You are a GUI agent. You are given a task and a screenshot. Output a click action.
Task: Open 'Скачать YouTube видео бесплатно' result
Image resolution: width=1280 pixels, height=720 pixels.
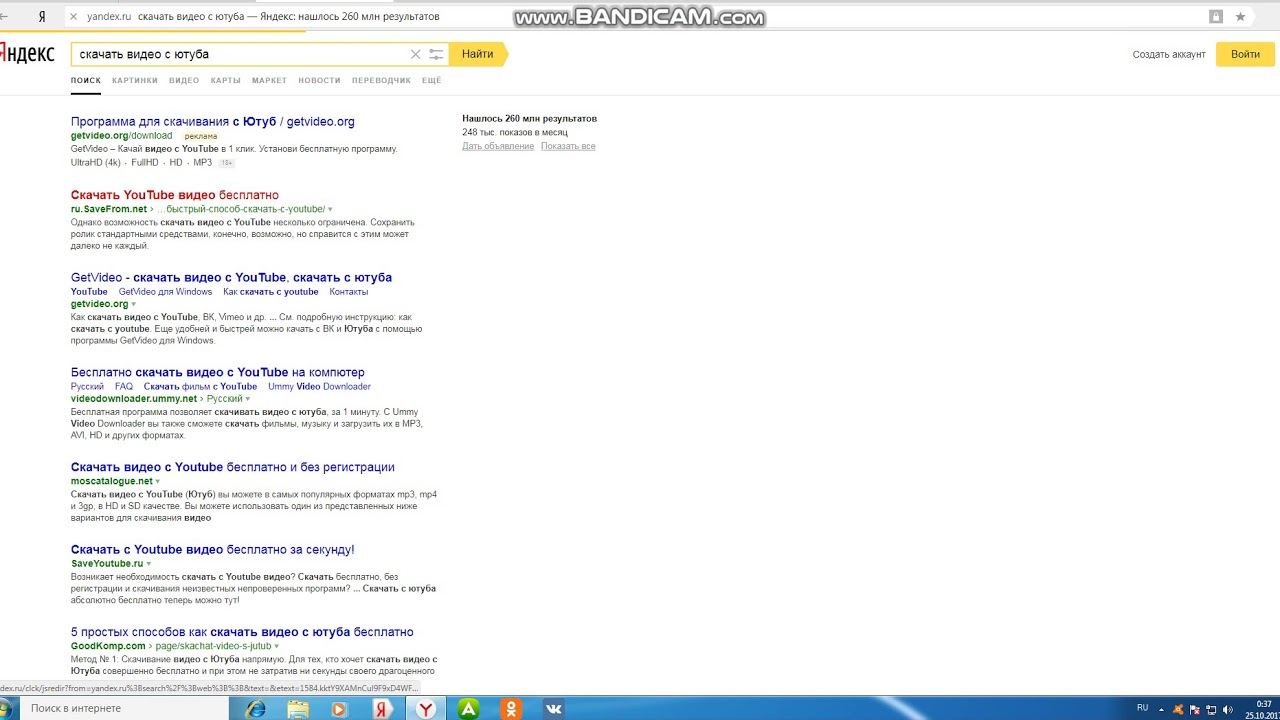click(175, 195)
